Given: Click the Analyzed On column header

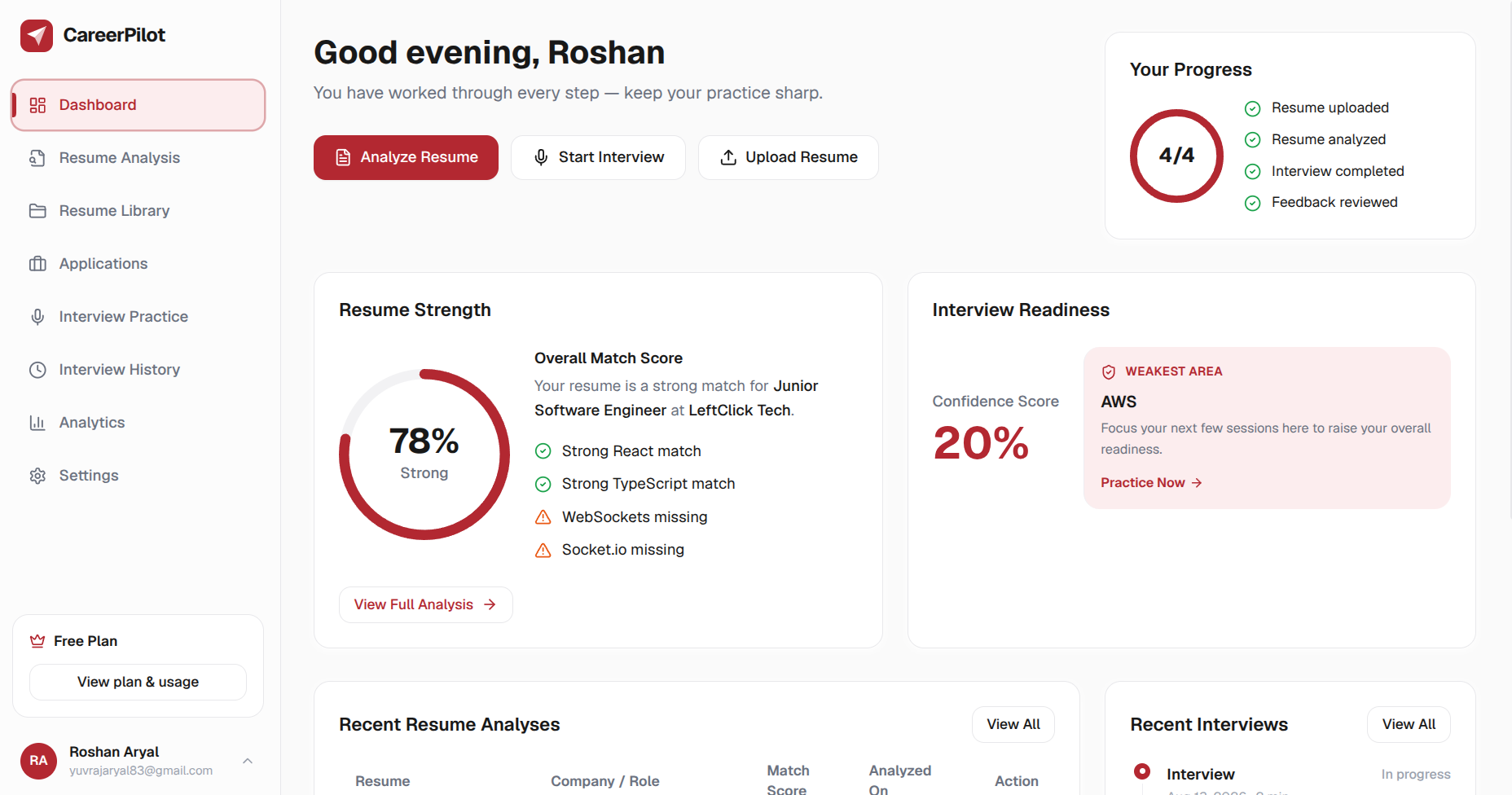Looking at the screenshot, I should coord(899,780).
